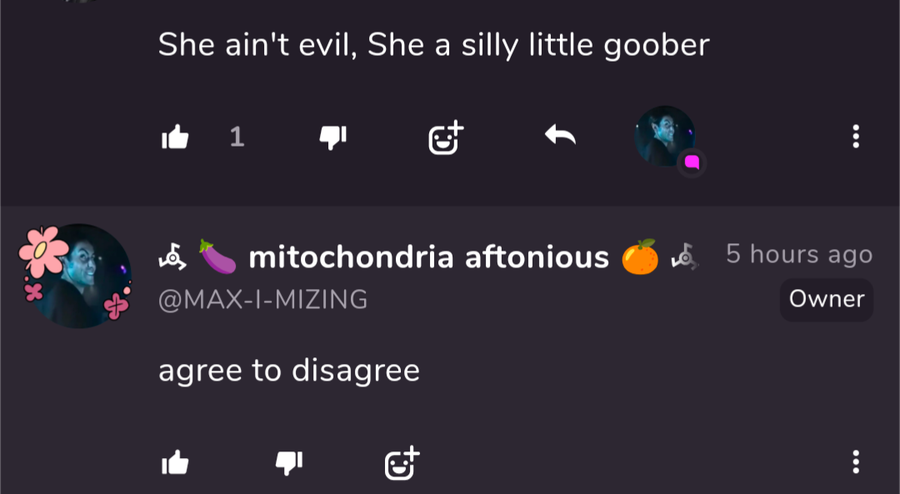Reply to the "silly little goober" comment
900x494 pixels.
click(x=560, y=136)
